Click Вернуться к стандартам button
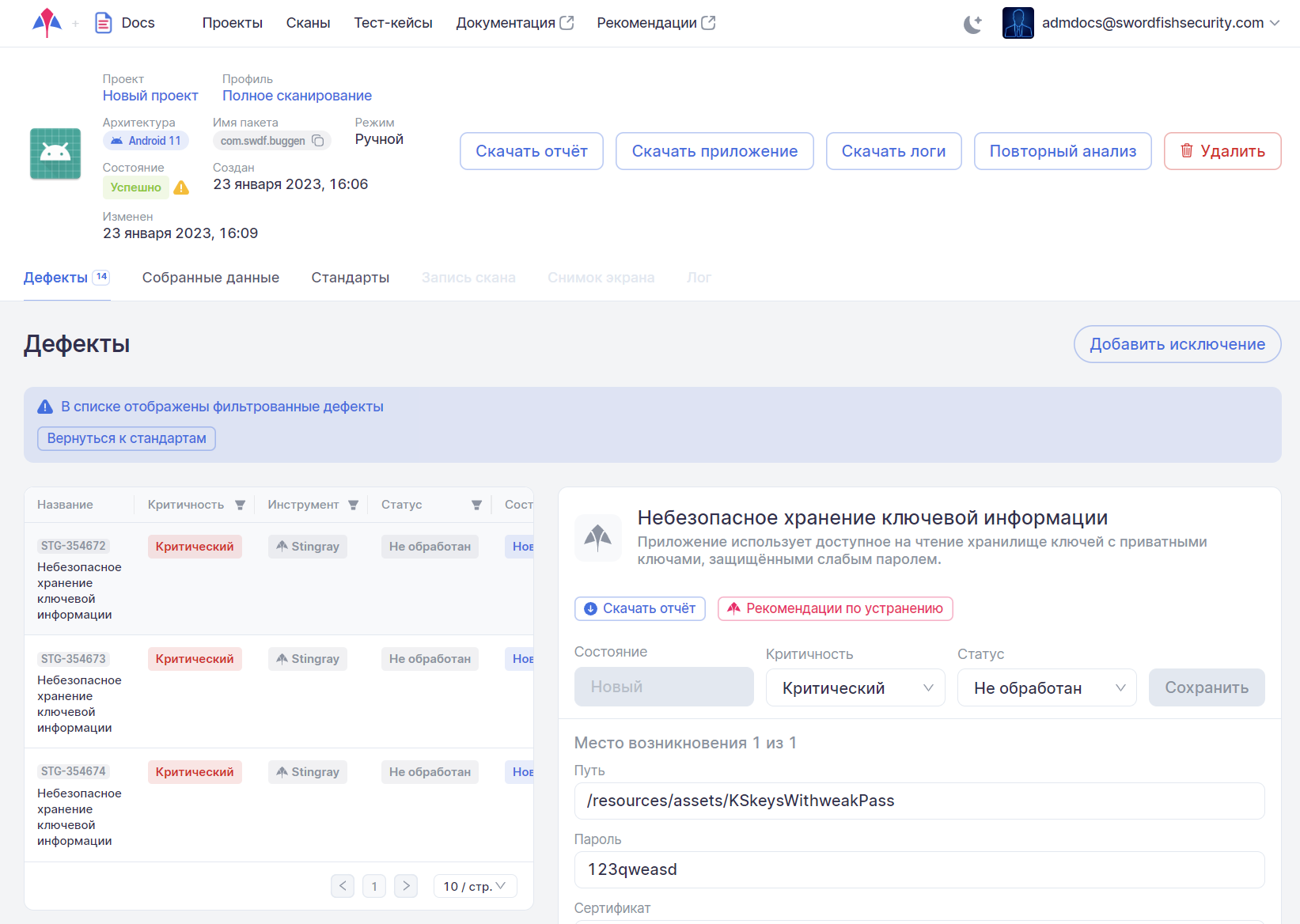This screenshot has width=1300, height=924. tap(127, 438)
